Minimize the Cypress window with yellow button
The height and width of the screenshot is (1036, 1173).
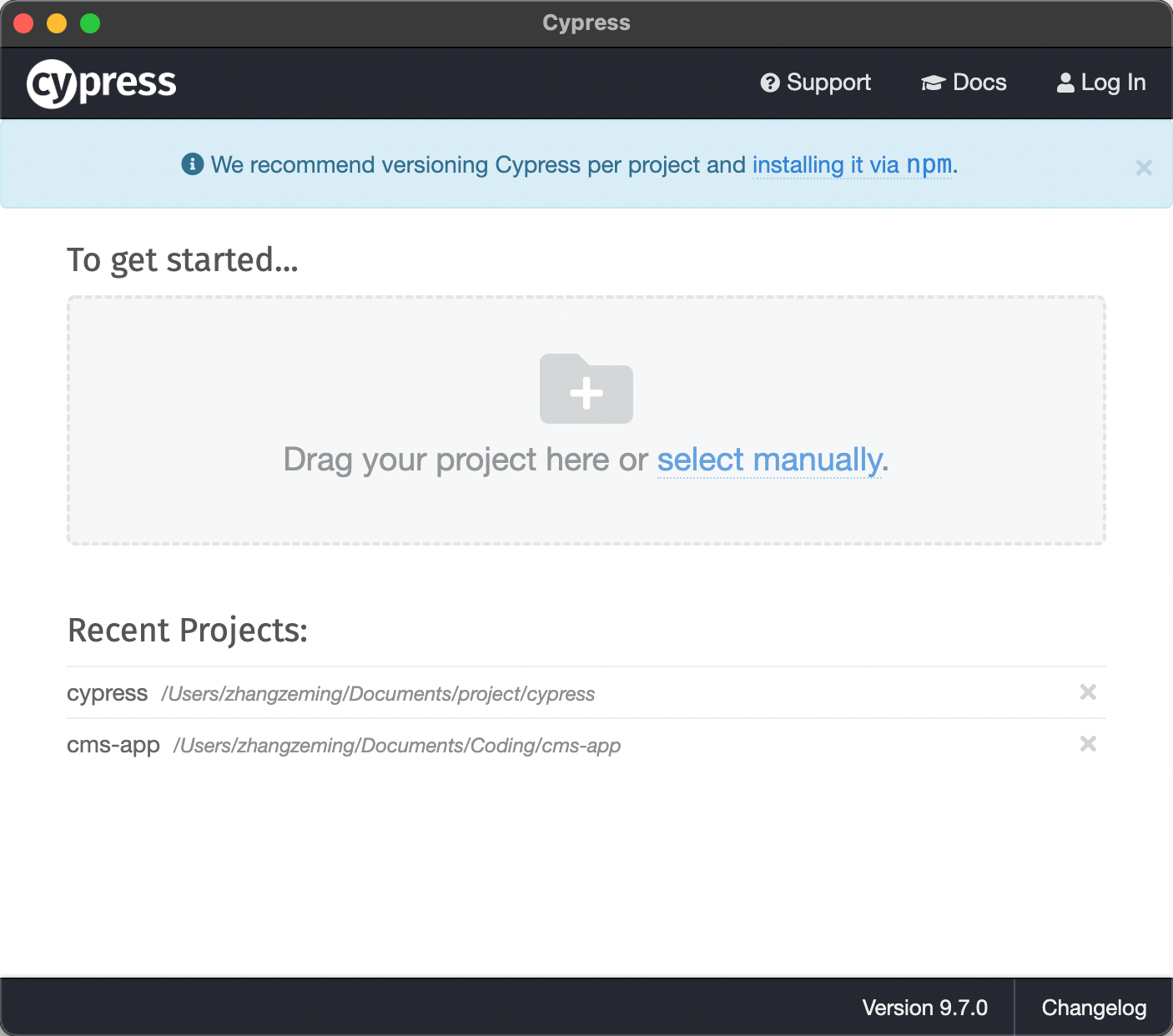[57, 23]
